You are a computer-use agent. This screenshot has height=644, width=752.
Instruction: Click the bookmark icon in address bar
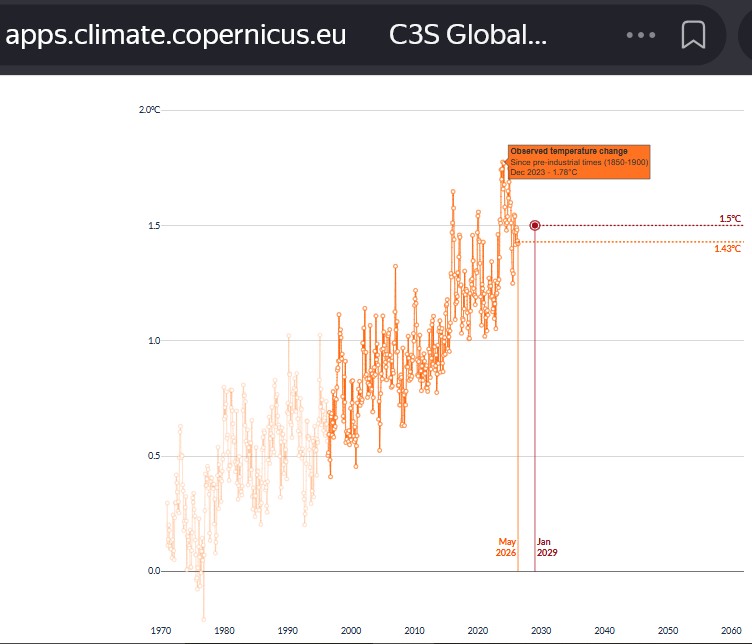tap(693, 35)
